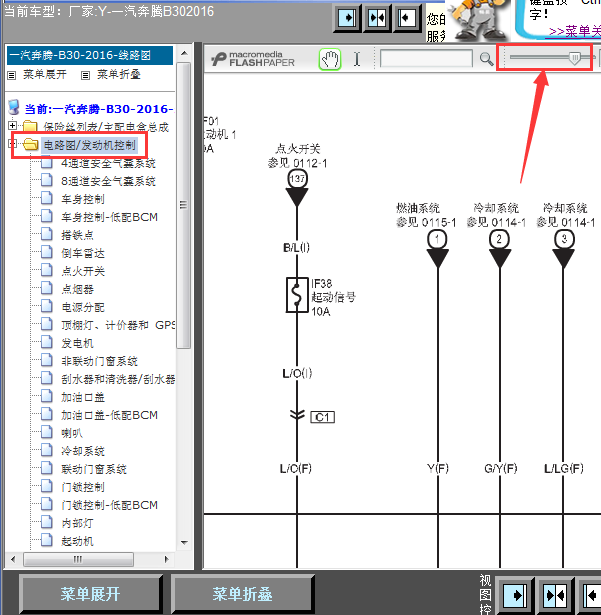This screenshot has width=601, height=615.
Task: Open the 4通道安全气囊系统 diagram
Action: (108, 163)
